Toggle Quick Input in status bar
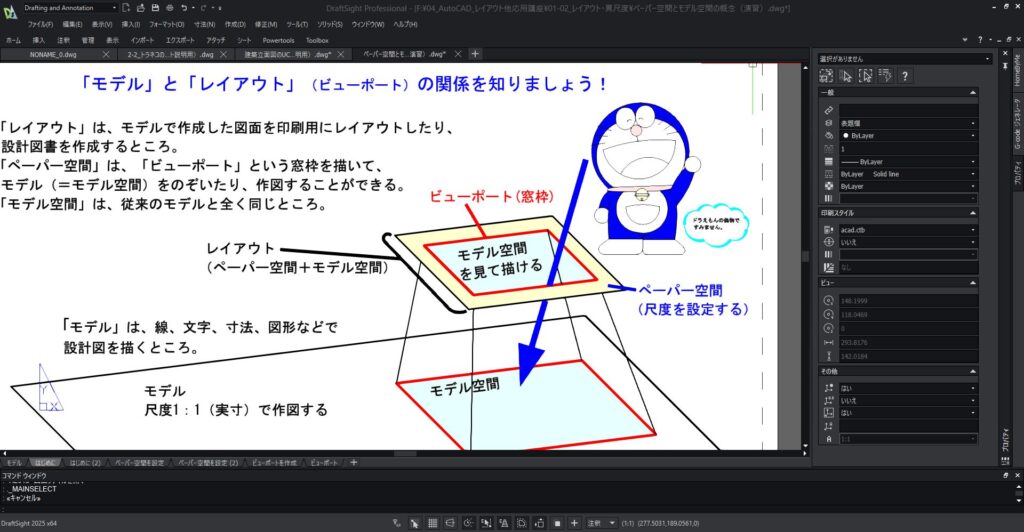The image size is (1024, 532). 521,523
